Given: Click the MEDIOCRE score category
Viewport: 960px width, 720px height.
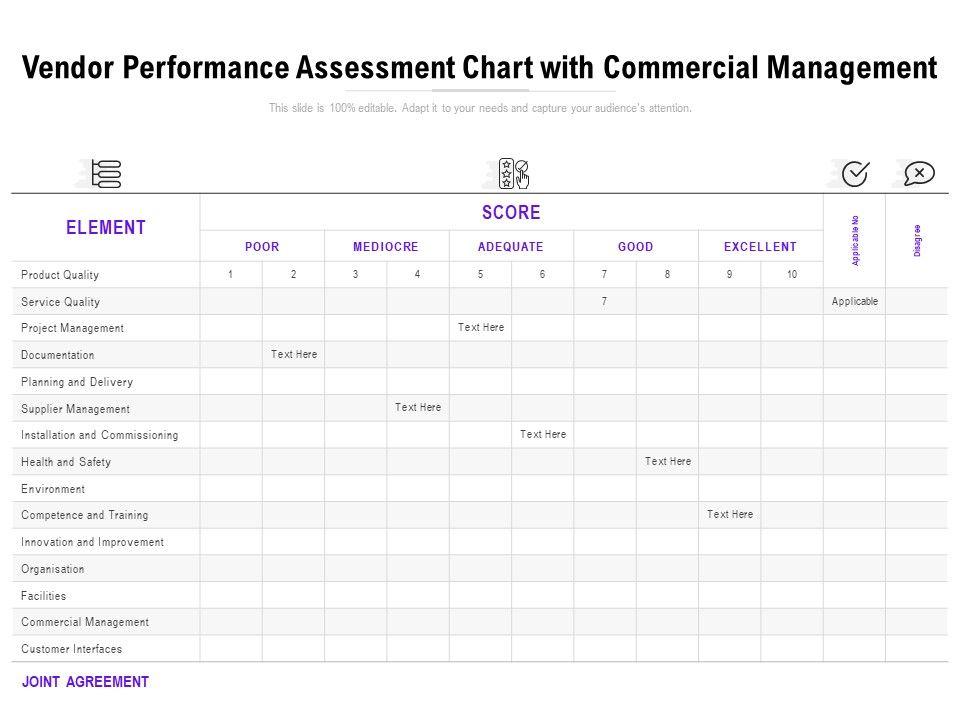Looking at the screenshot, I should pos(386,246).
